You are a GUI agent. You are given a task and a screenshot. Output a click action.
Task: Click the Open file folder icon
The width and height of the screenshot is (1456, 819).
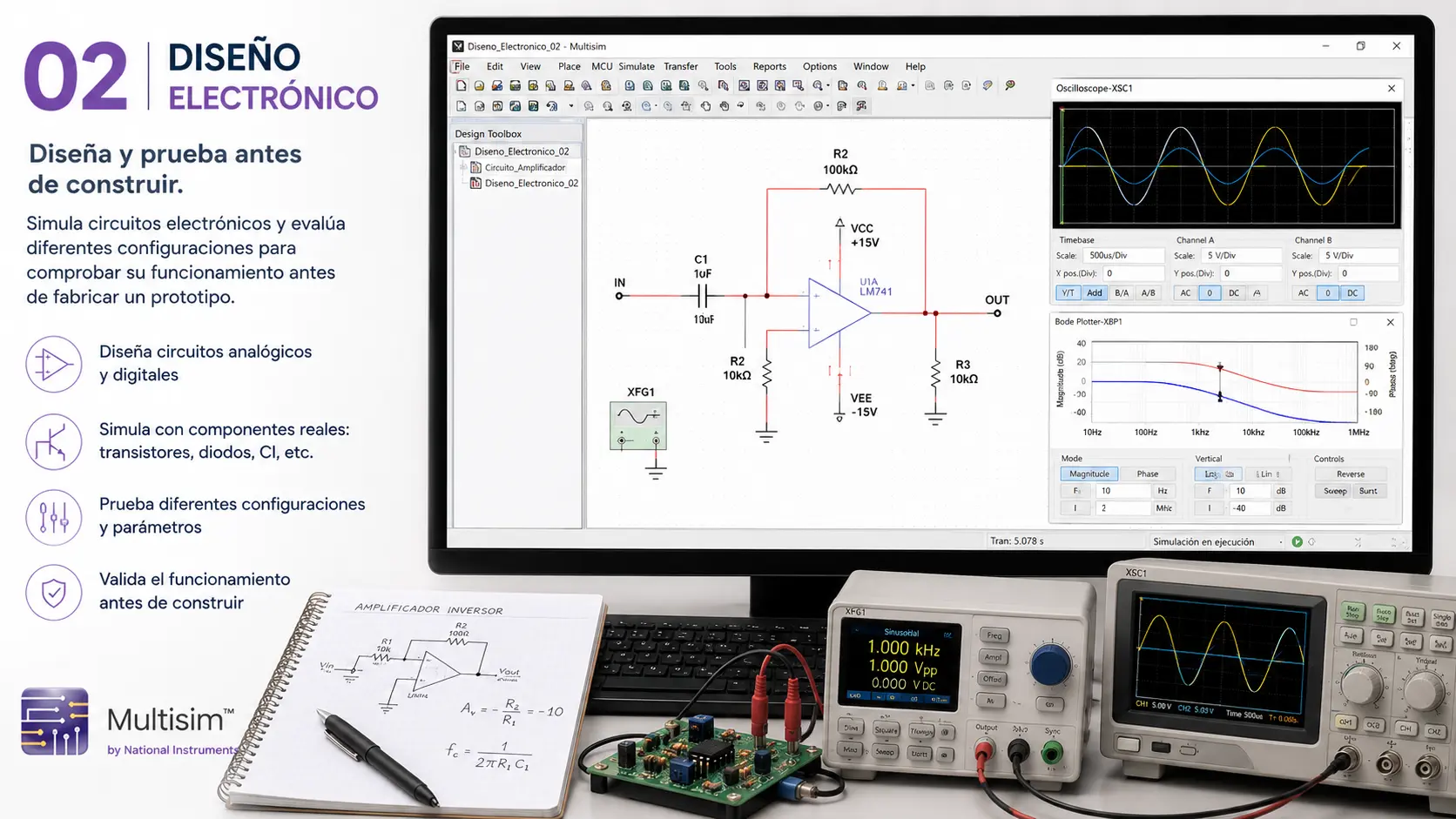(x=479, y=86)
